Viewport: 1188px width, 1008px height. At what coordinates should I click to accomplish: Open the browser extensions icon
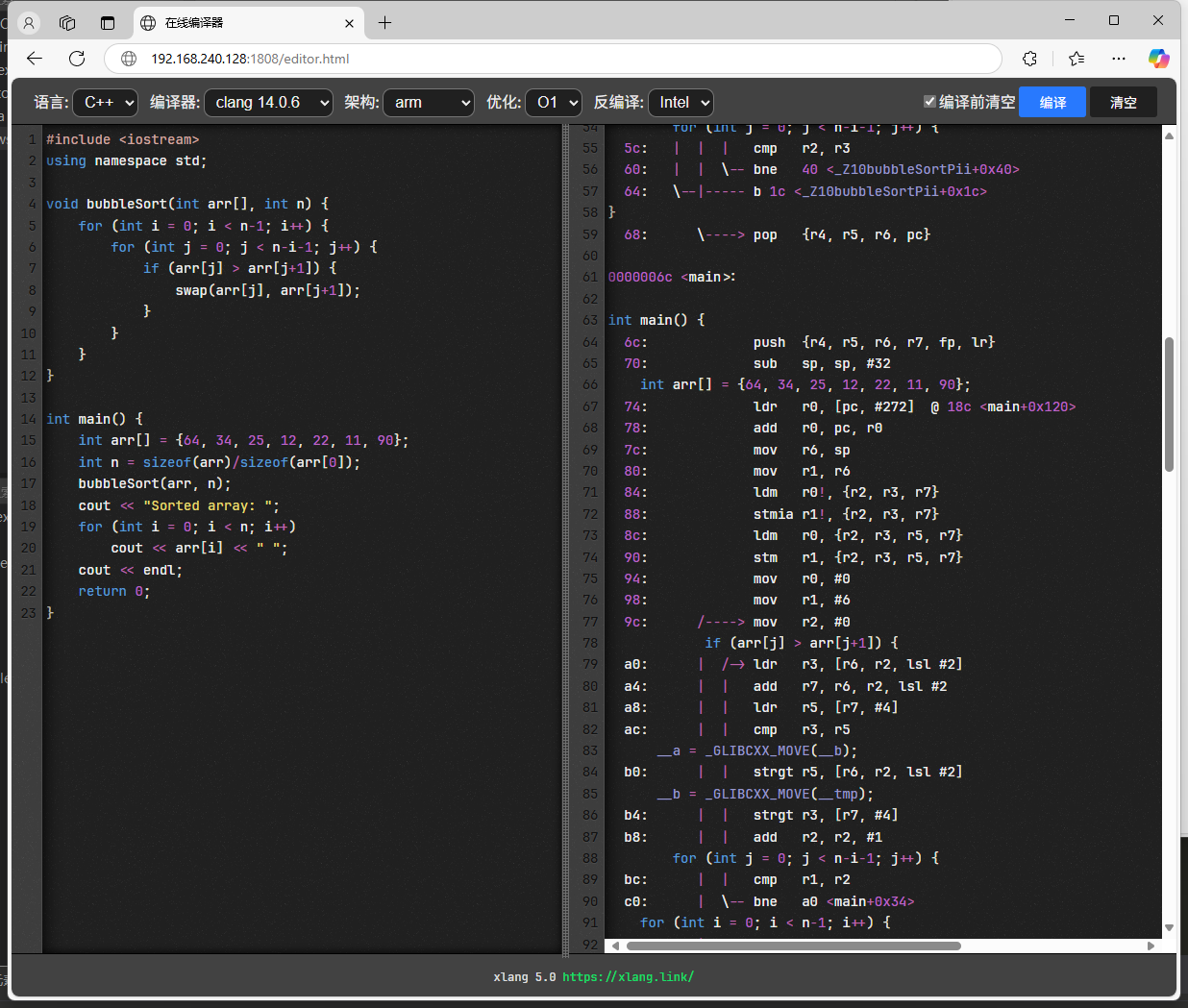(x=1029, y=59)
